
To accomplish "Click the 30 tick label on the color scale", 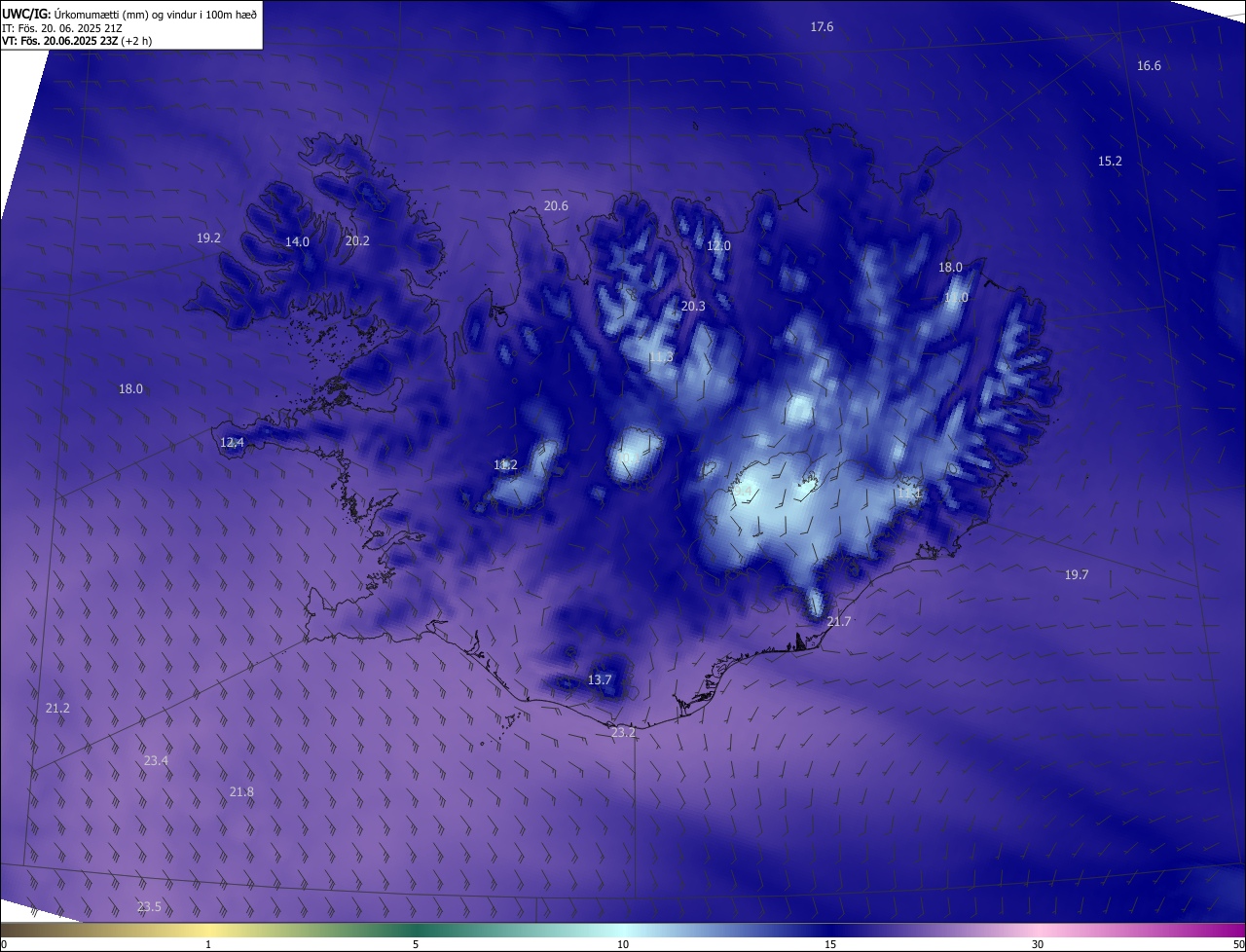I will tap(1038, 945).
